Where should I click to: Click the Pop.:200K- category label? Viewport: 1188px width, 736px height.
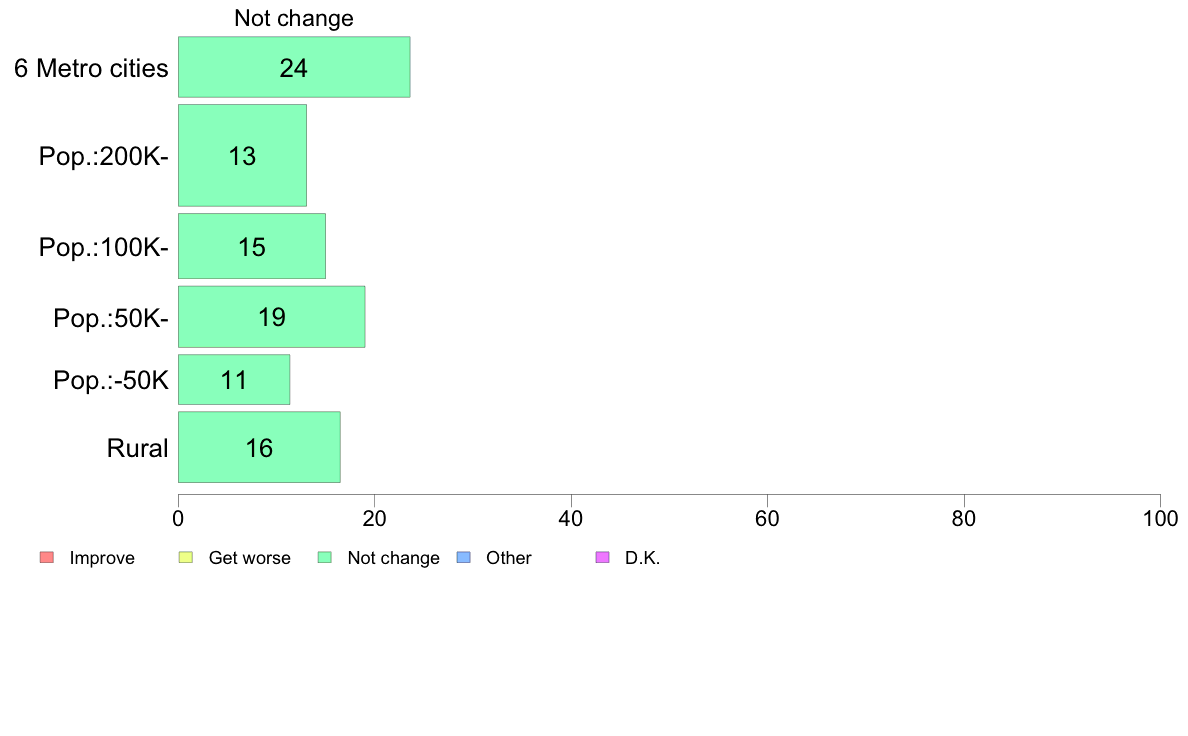click(104, 156)
